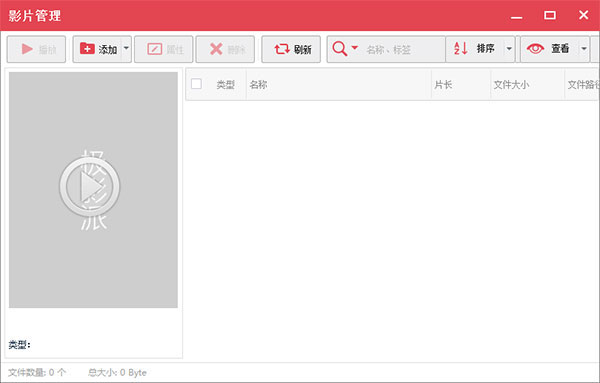This screenshot has width=600, height=383.
Task: Open the search type dropdown arrow
Action: click(354, 48)
